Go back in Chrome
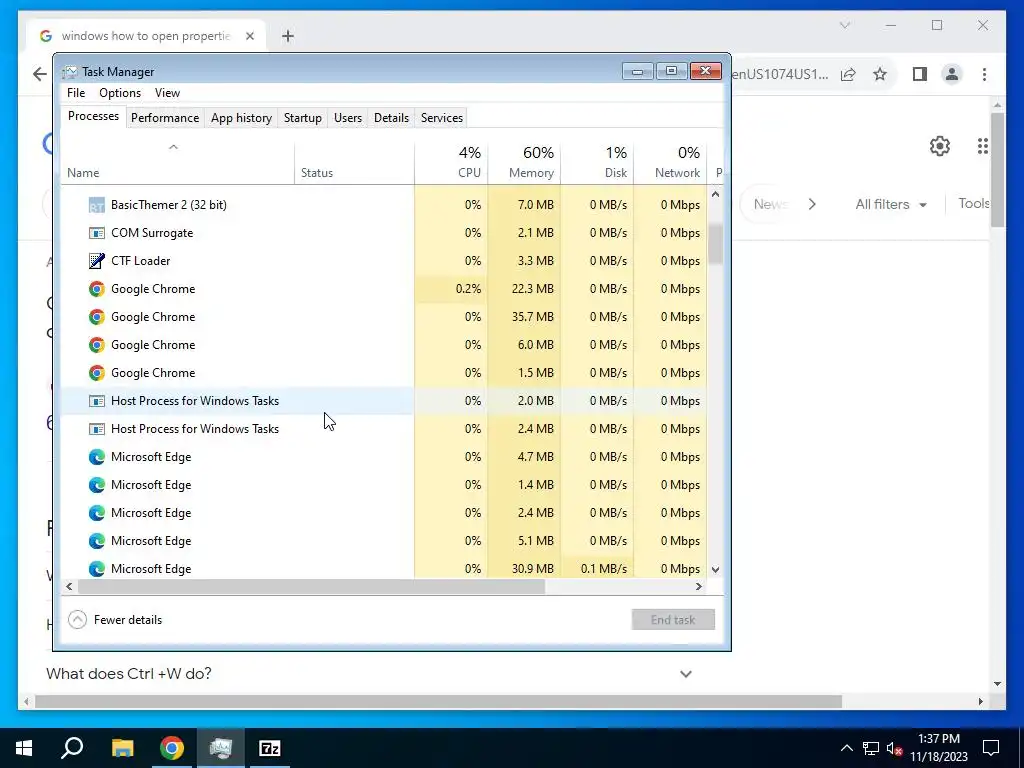This screenshot has height=768, width=1024. 40,74
